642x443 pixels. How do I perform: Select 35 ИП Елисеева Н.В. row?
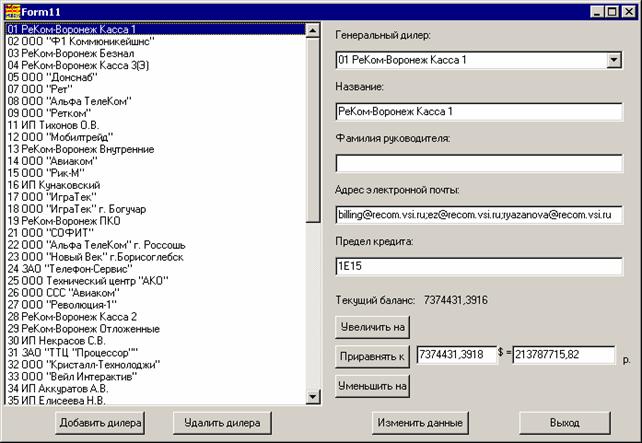pyautogui.click(x=156, y=400)
